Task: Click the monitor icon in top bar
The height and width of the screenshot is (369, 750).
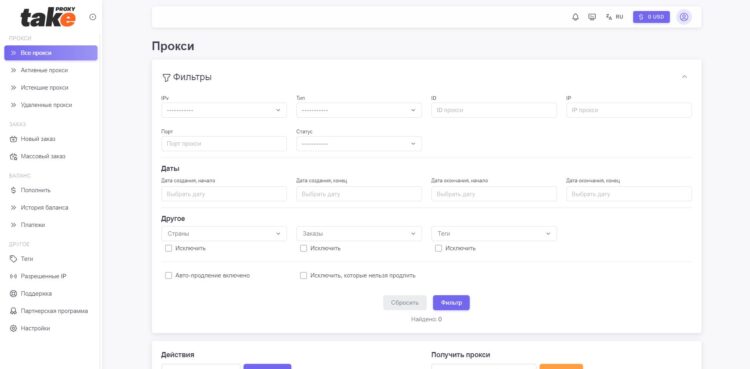Action: click(592, 17)
